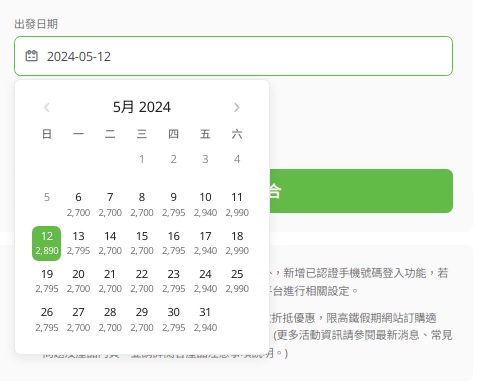Choose May 28 date cell

click(110, 319)
